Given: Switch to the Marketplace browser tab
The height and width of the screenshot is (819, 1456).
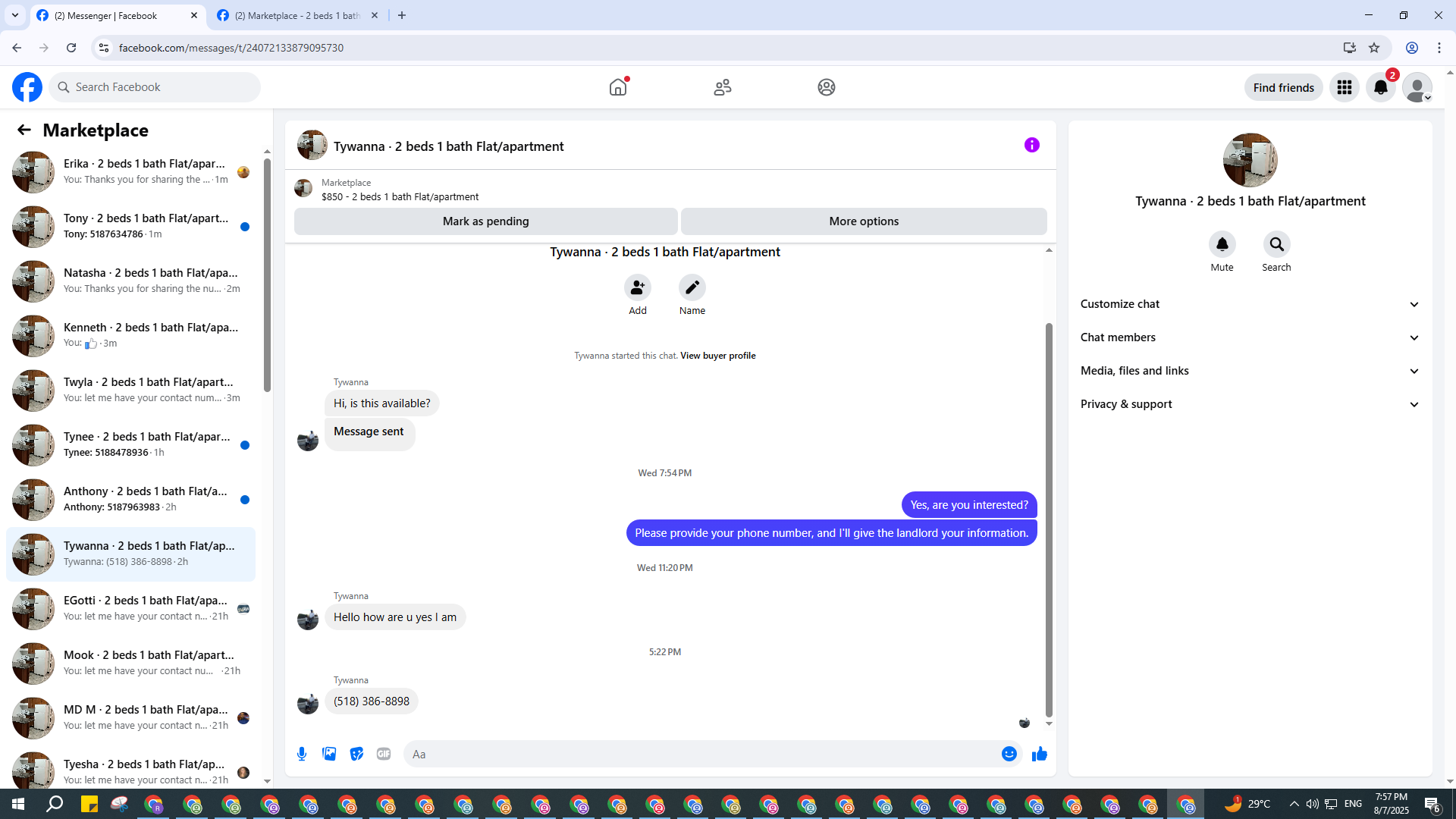Looking at the screenshot, I should (x=297, y=15).
